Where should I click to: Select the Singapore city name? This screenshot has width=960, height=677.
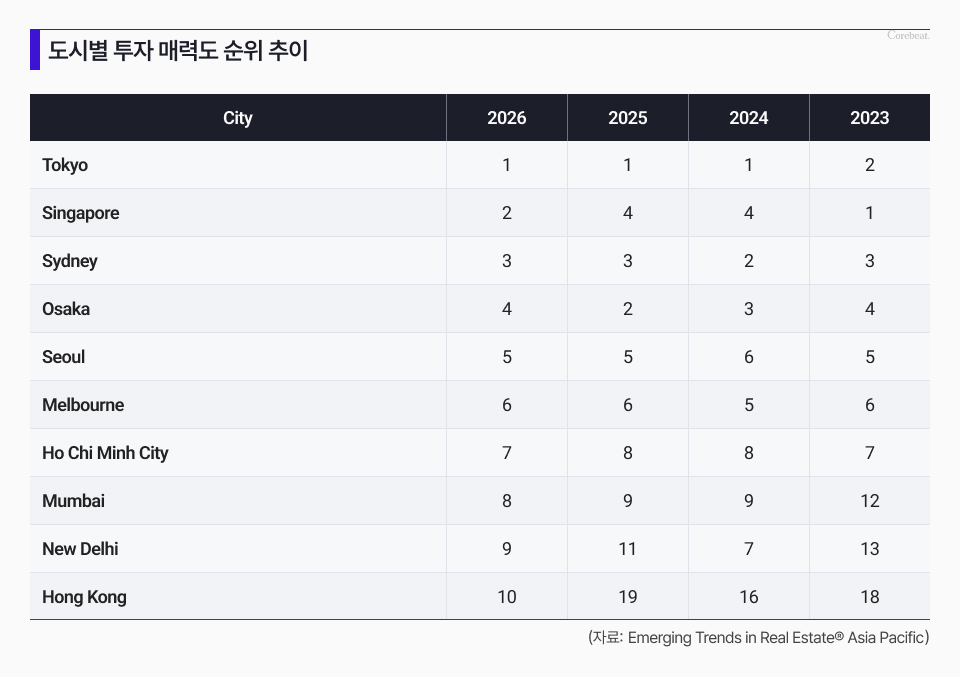tap(81, 213)
